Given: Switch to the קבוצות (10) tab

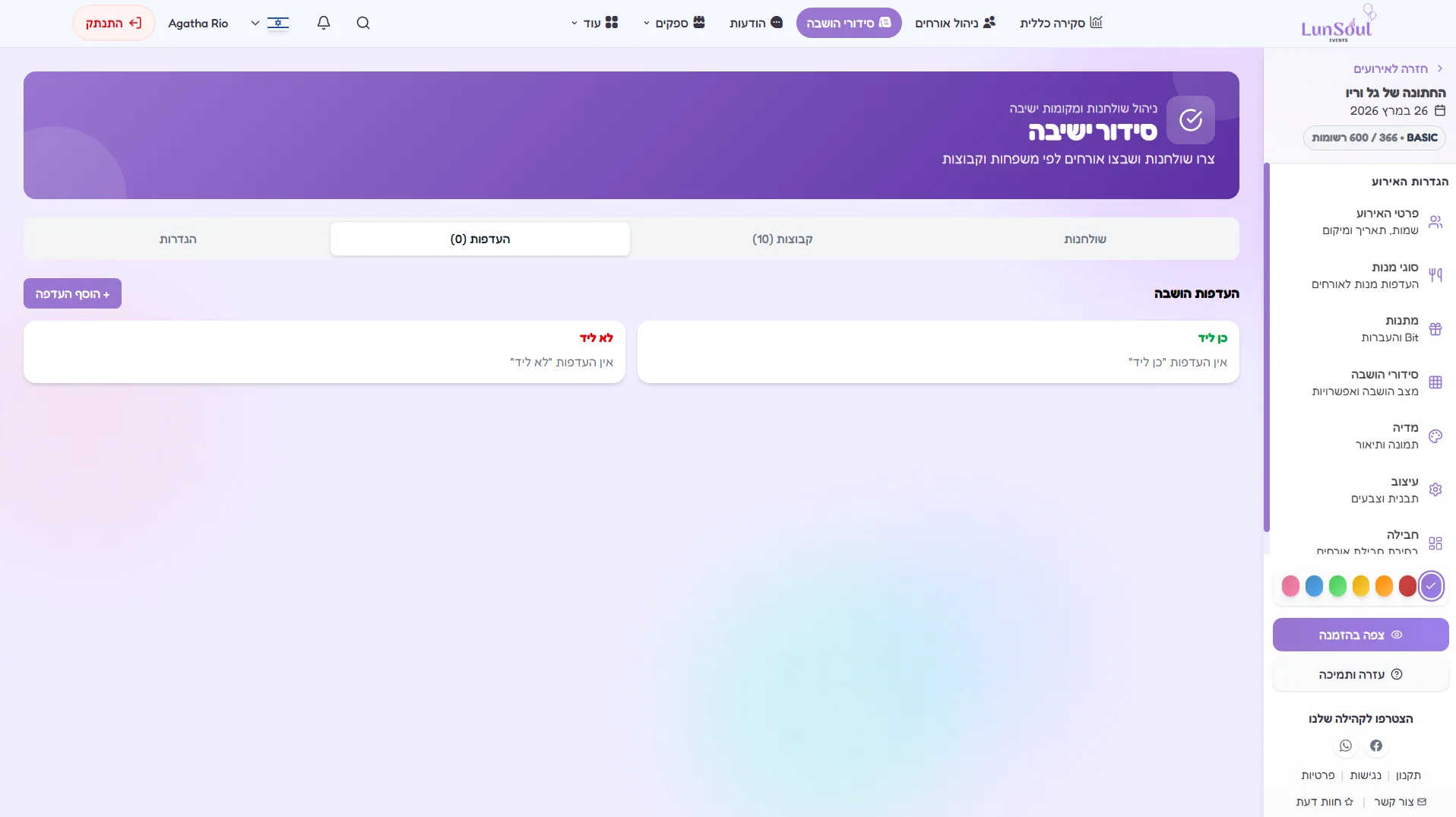Looking at the screenshot, I should pos(783,239).
